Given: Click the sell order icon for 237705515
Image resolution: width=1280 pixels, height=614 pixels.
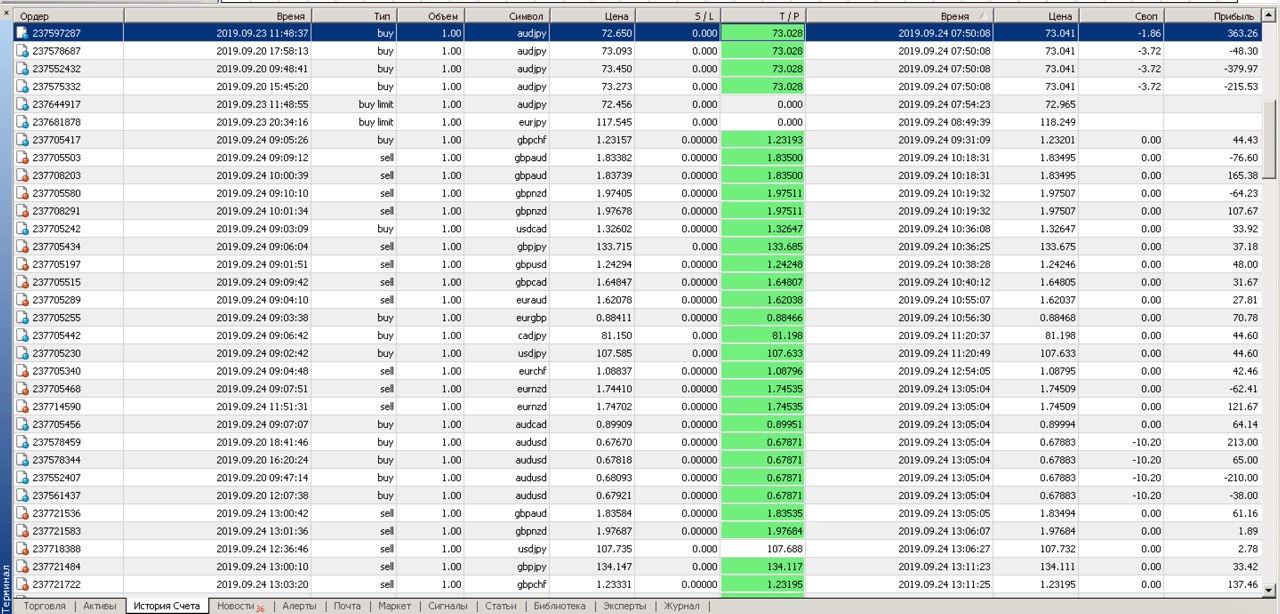Looking at the screenshot, I should 22,282.
